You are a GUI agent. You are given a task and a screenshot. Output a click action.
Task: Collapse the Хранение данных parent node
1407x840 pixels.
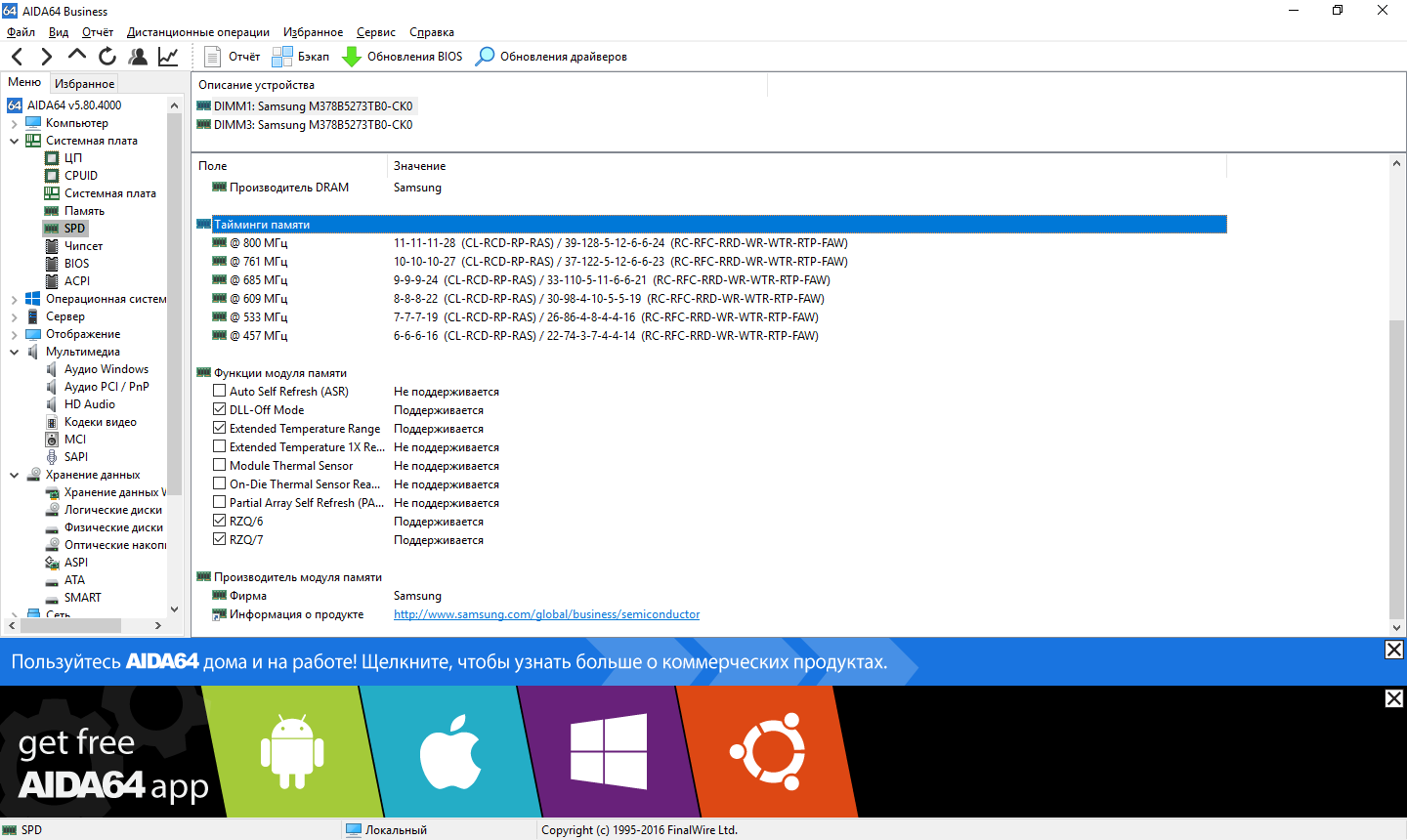coord(15,475)
